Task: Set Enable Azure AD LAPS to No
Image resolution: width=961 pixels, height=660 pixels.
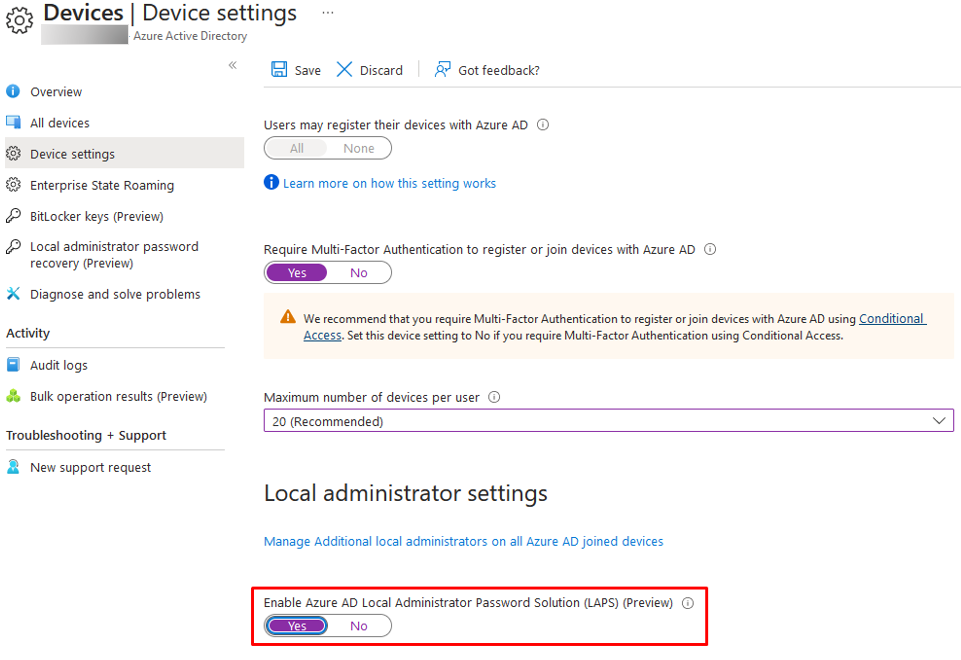Action: pyautogui.click(x=359, y=626)
